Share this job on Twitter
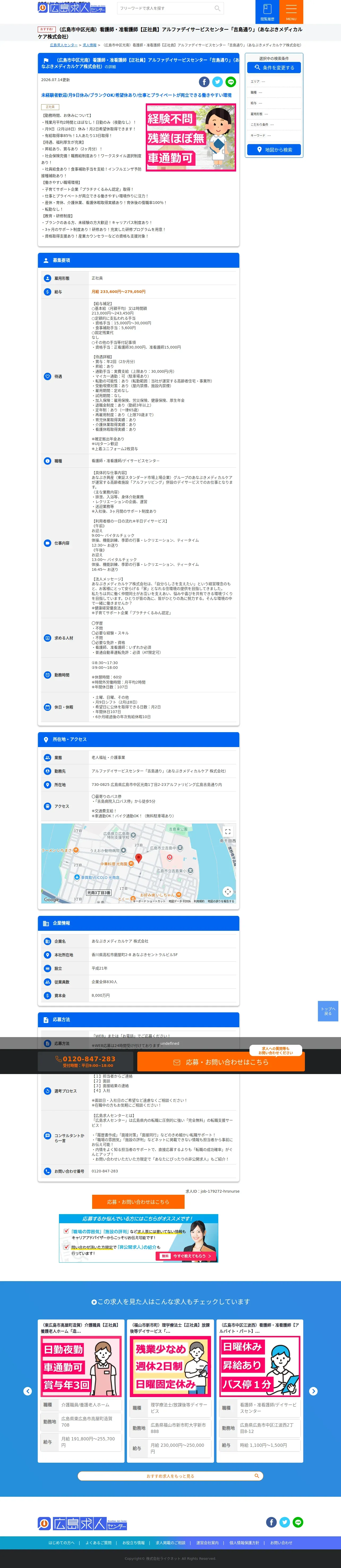Viewport: 341px width, 1568px height. 218,82
